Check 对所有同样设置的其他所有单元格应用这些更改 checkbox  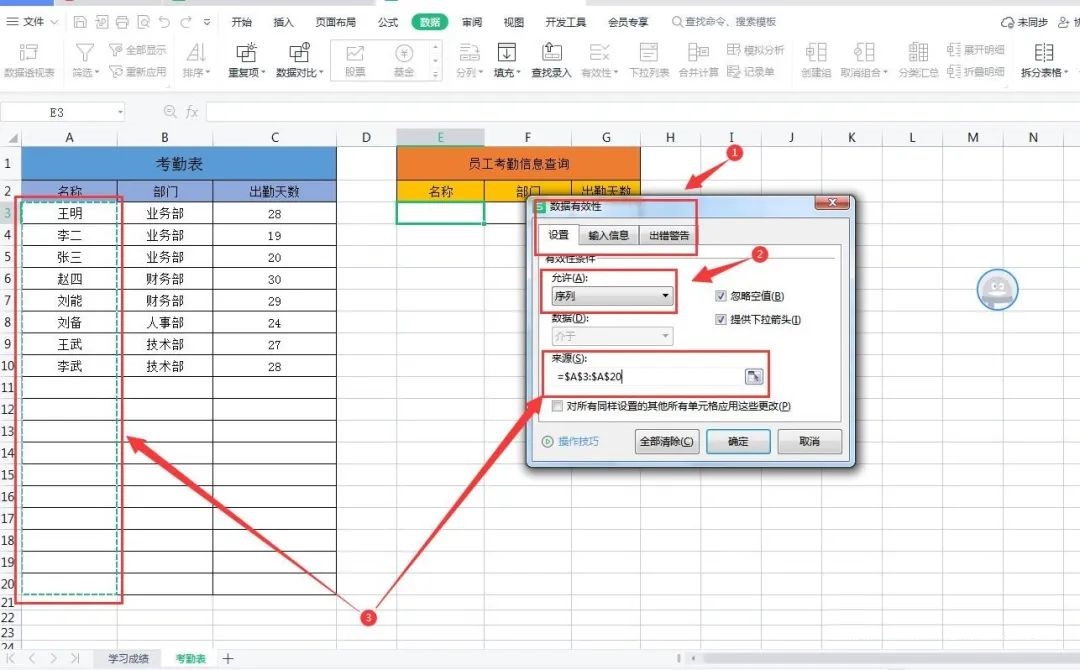557,406
